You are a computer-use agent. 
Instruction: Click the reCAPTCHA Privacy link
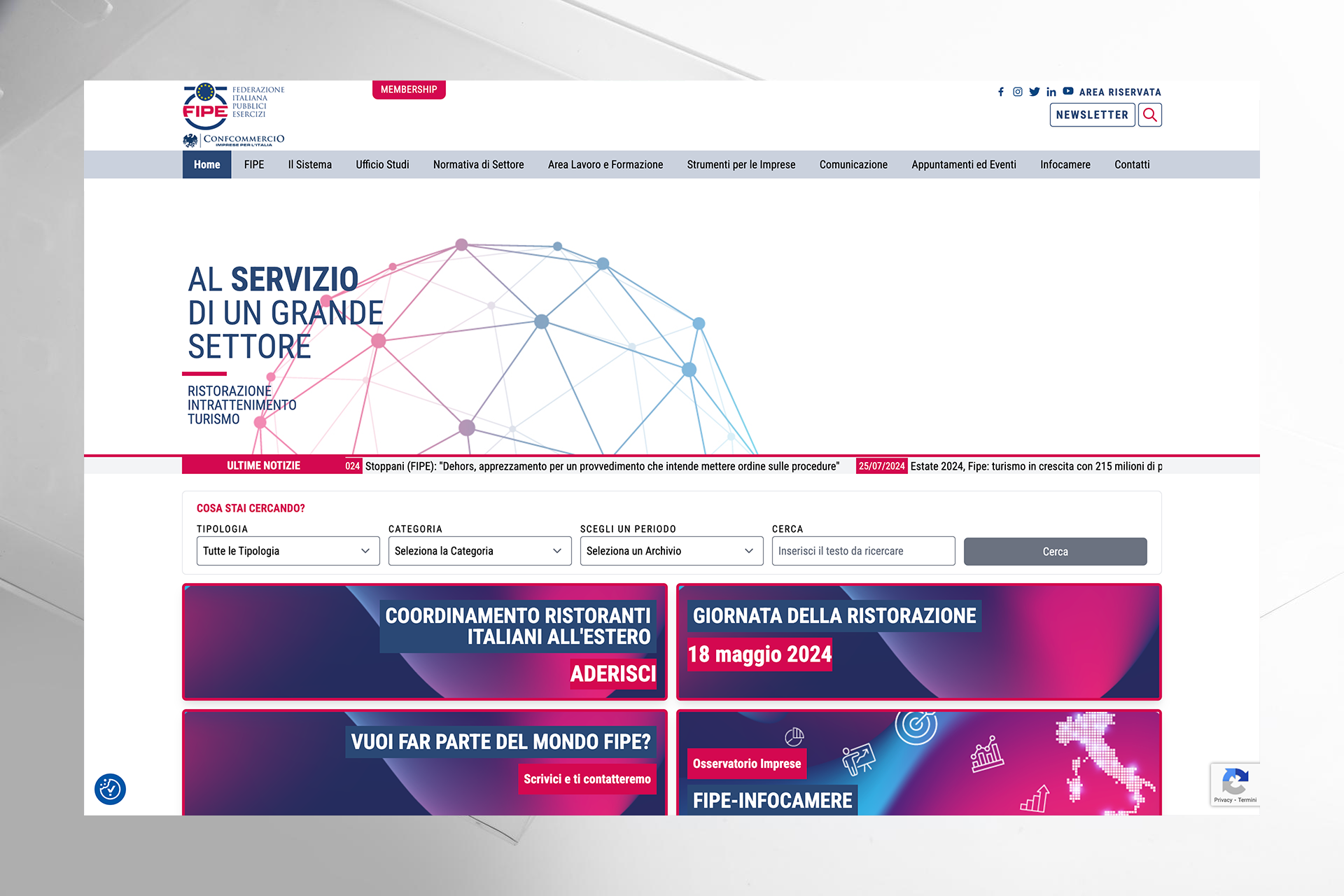1223,799
